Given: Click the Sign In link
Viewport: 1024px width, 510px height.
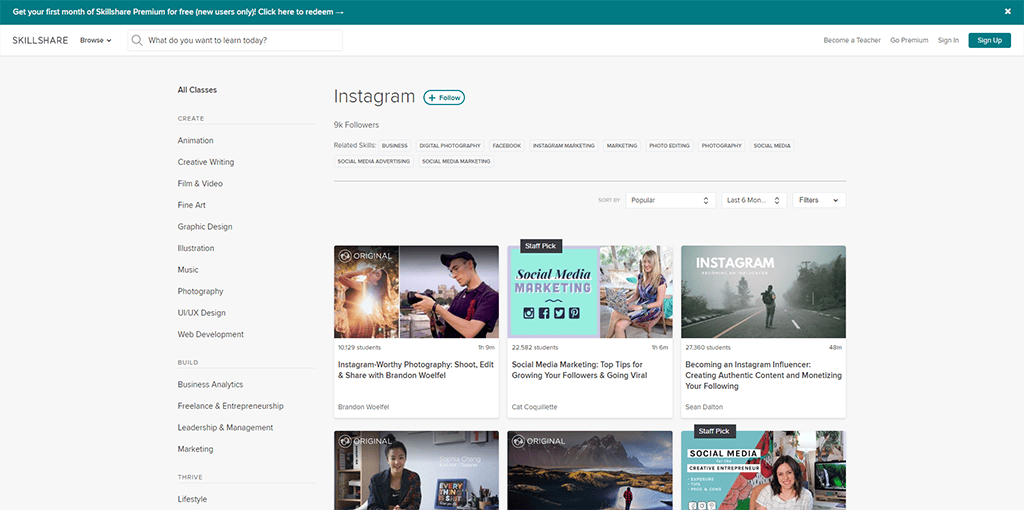Looking at the screenshot, I should coord(948,40).
